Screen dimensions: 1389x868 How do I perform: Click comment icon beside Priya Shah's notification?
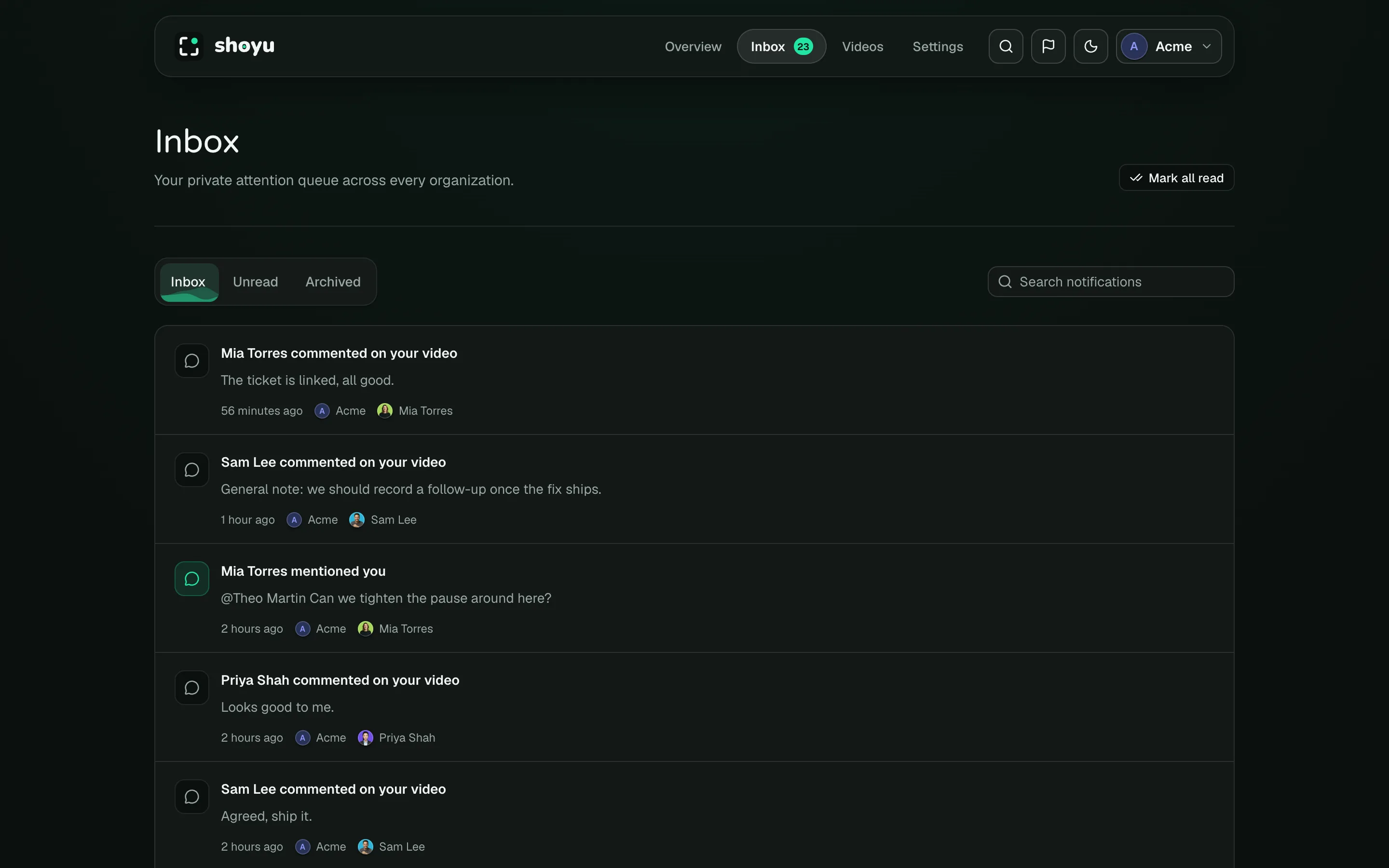coord(191,688)
